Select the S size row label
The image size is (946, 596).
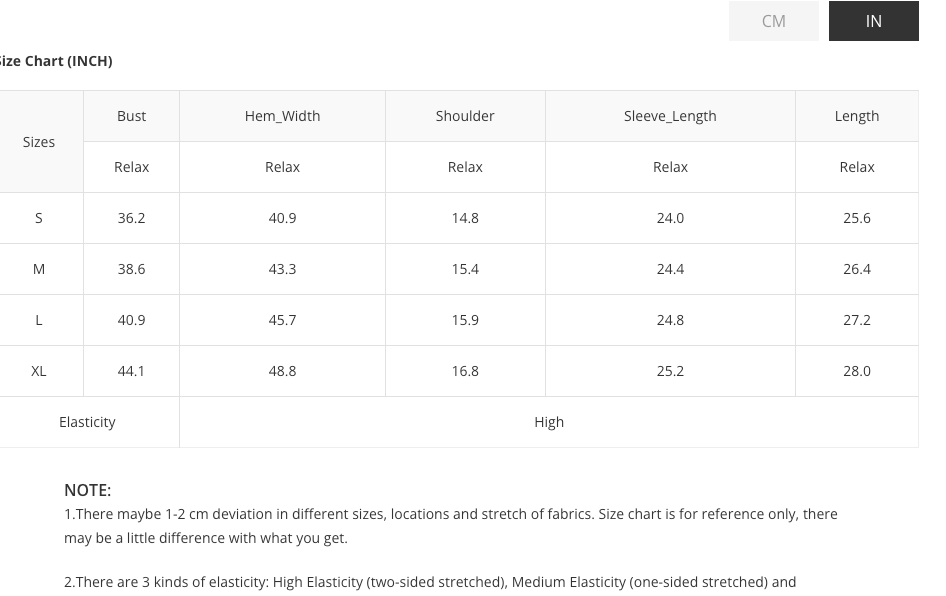pos(39,218)
